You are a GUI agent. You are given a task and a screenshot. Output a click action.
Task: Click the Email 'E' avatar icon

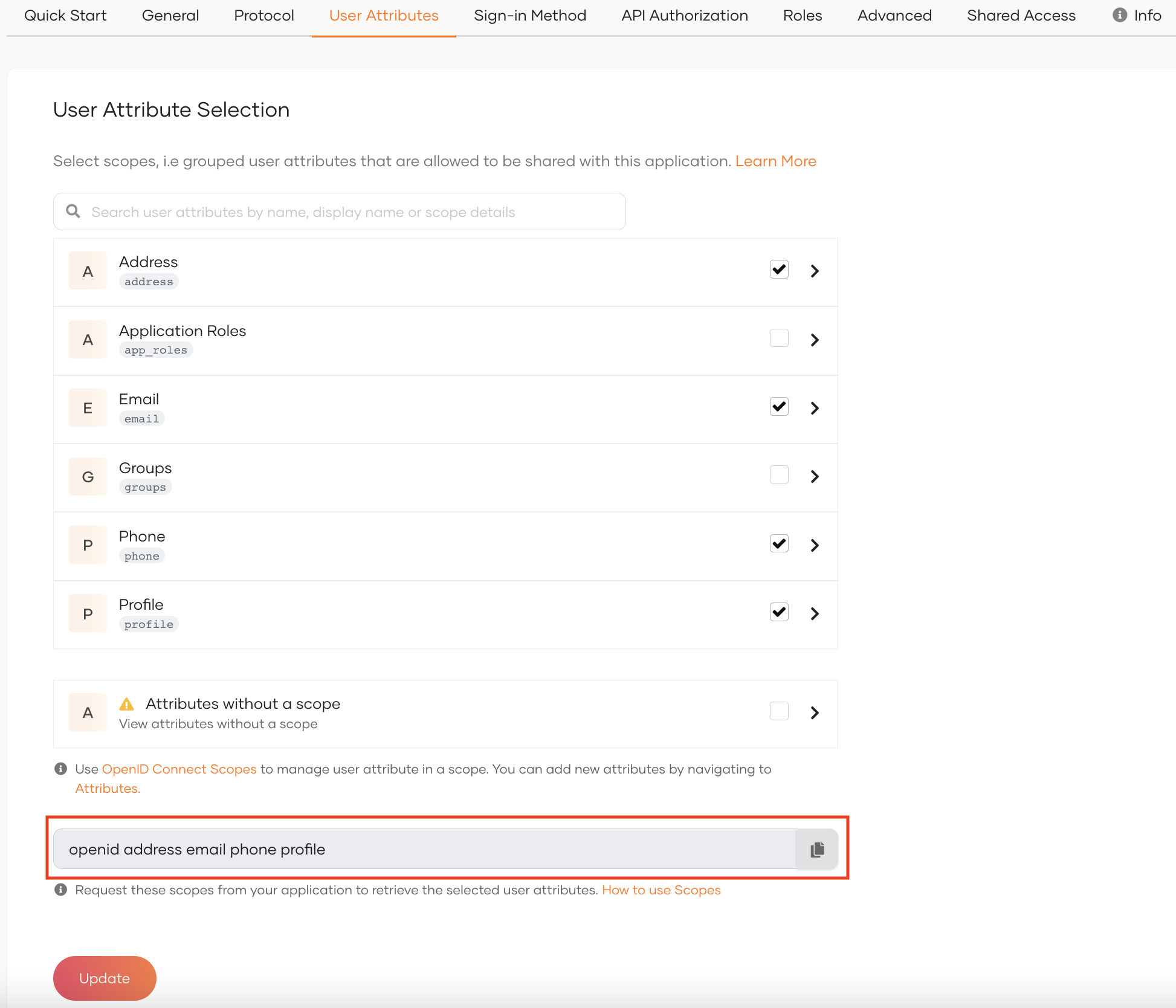(x=88, y=408)
